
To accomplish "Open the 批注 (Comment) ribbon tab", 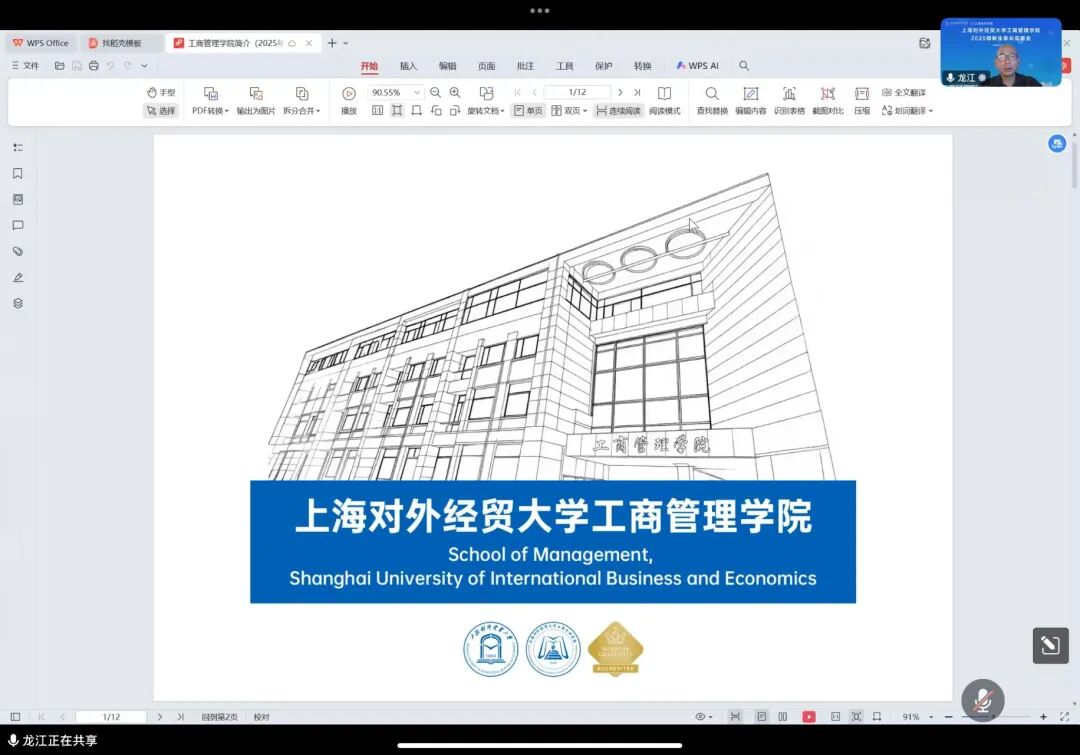I will [x=525, y=66].
